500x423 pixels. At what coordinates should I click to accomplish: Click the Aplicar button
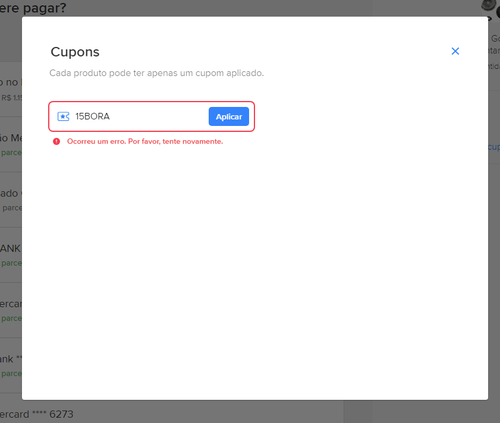tap(229, 116)
